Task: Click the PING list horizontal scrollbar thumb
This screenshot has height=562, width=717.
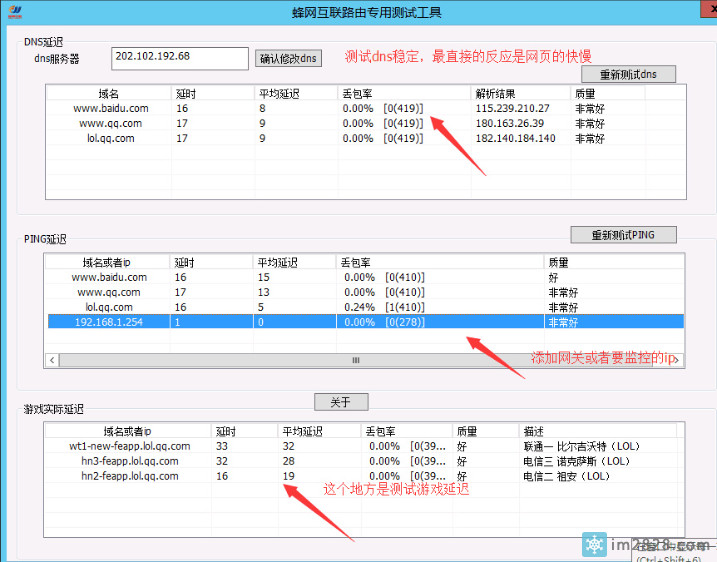Action: tap(355, 359)
